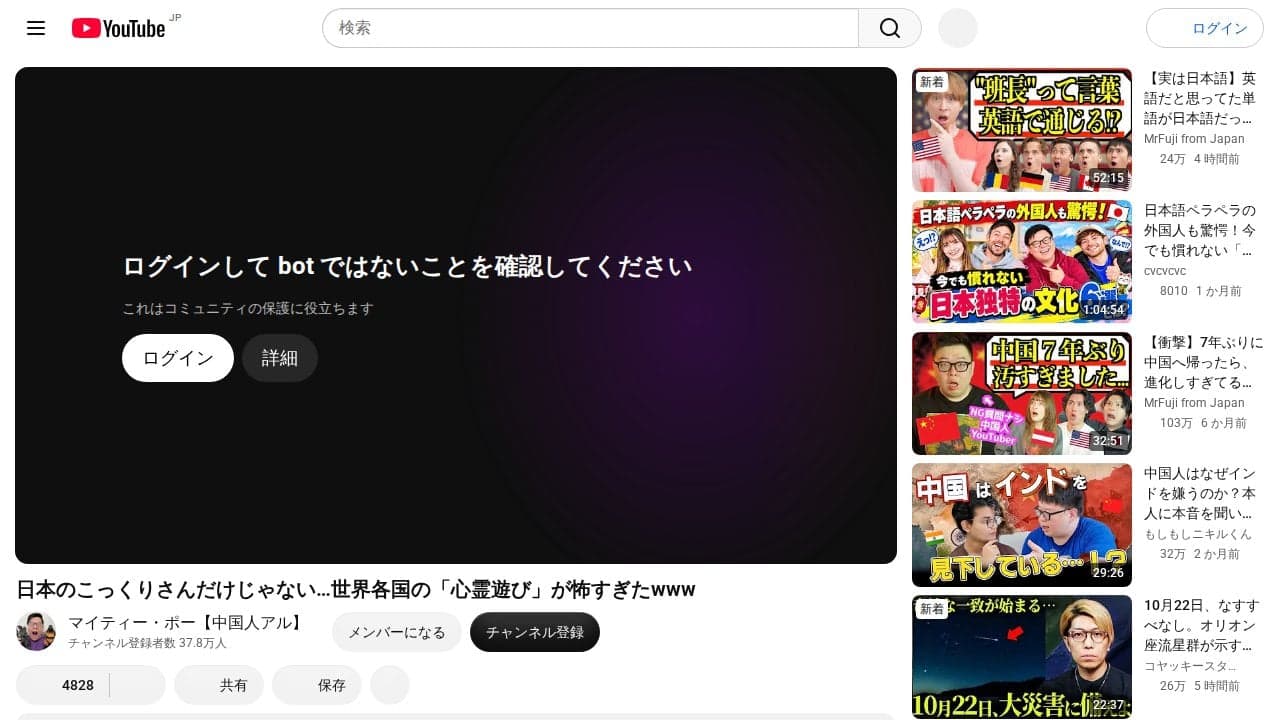Image resolution: width=1280 pixels, height=720 pixels.
Task: Click the magnifier search button
Action: coord(890,28)
